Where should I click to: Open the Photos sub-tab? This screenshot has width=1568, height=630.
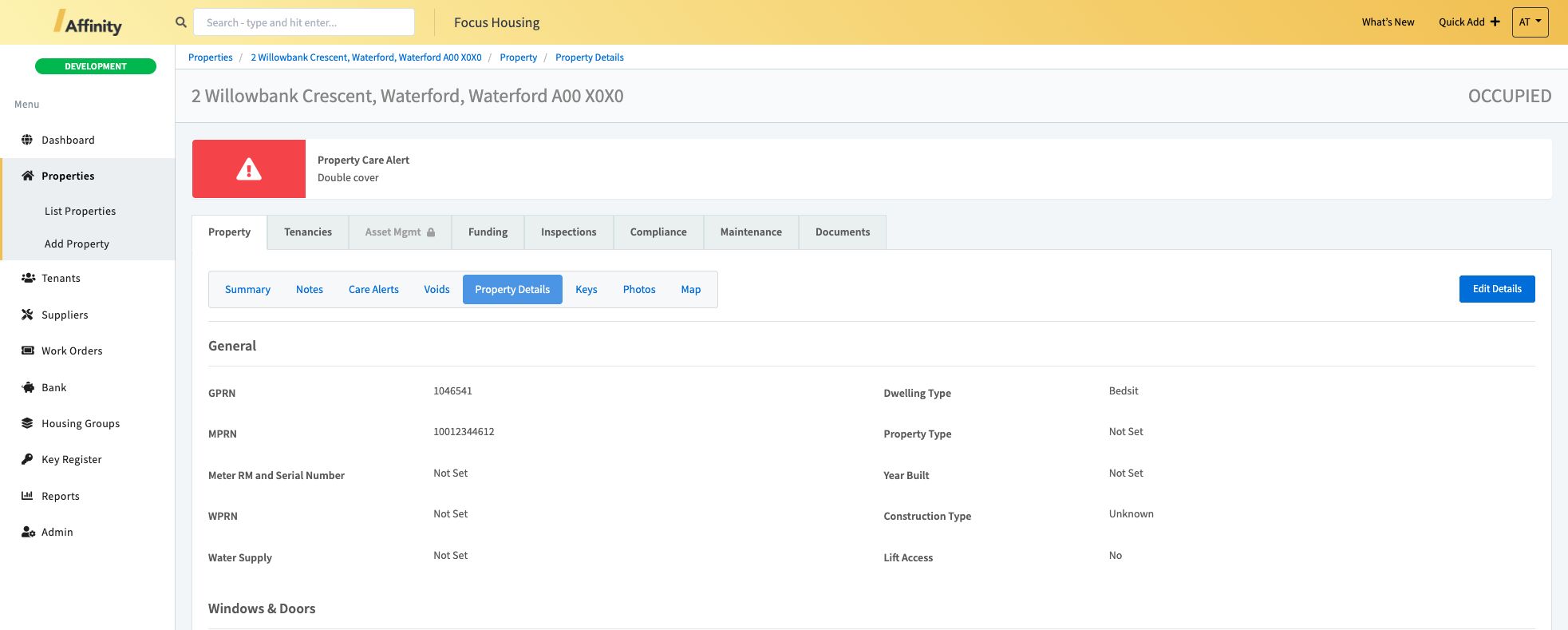pyautogui.click(x=639, y=290)
